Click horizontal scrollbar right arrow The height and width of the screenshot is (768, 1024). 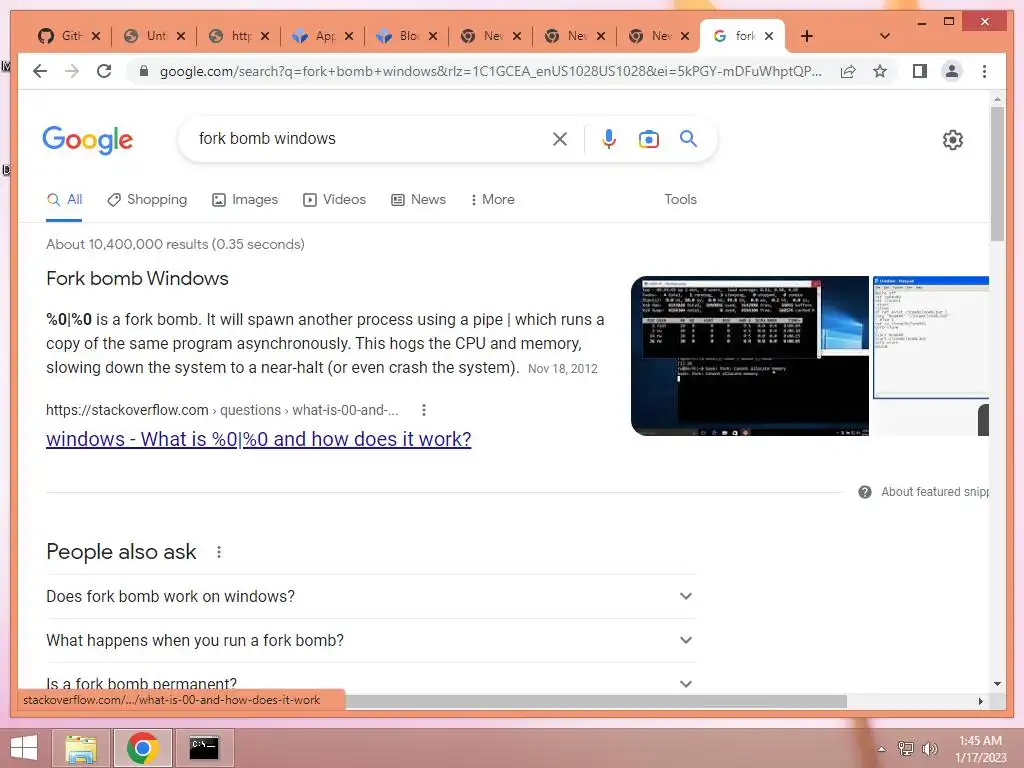(x=980, y=701)
